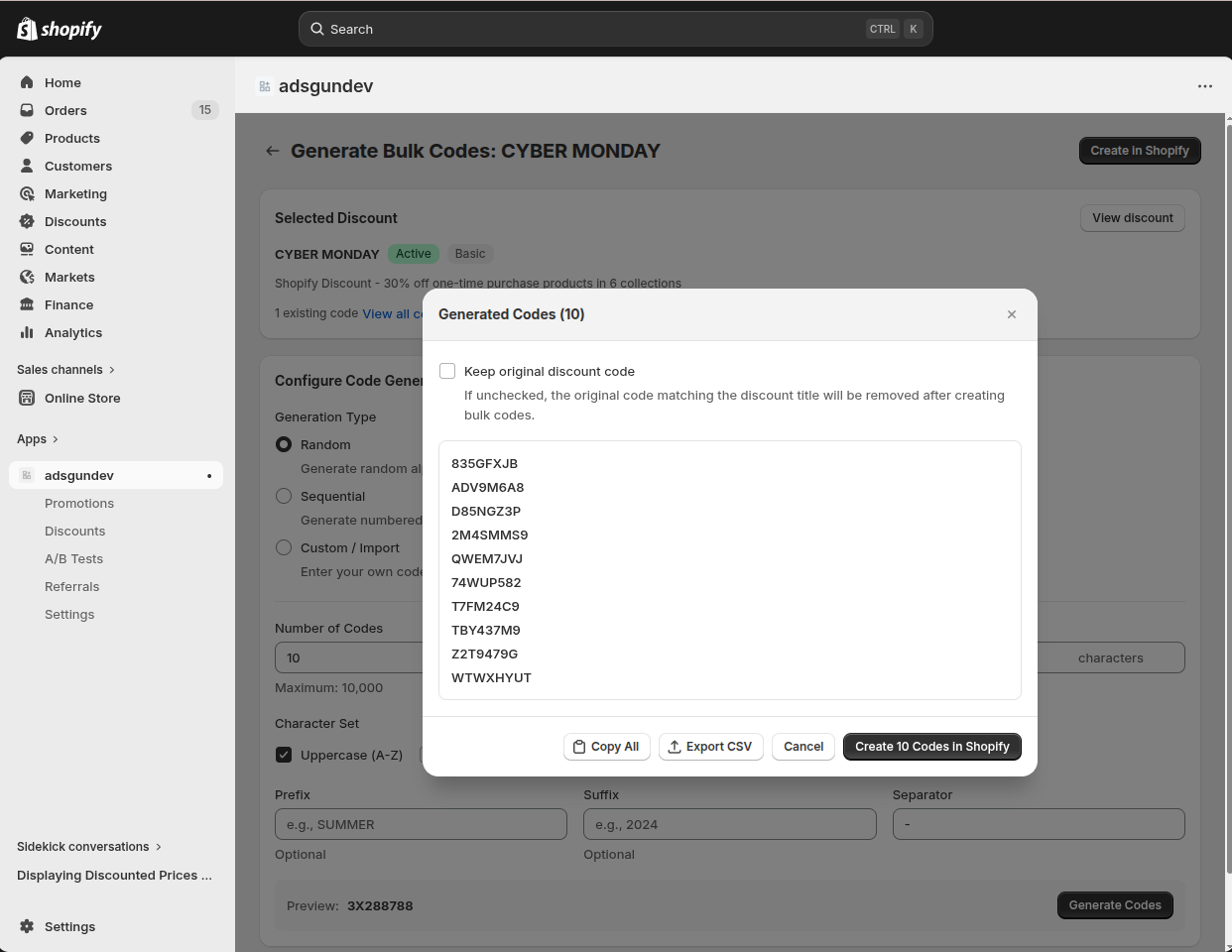Export the codes as CSV
This screenshot has width=1232, height=952.
click(710, 747)
